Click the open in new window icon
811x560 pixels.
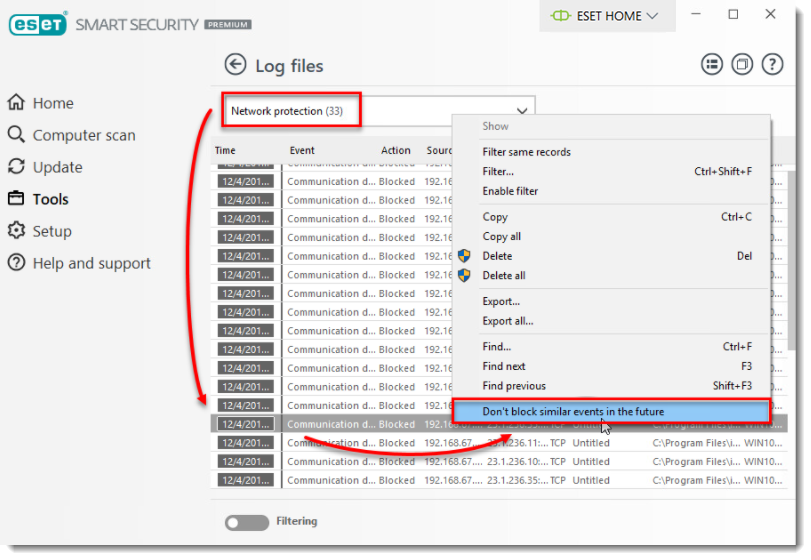pos(742,65)
